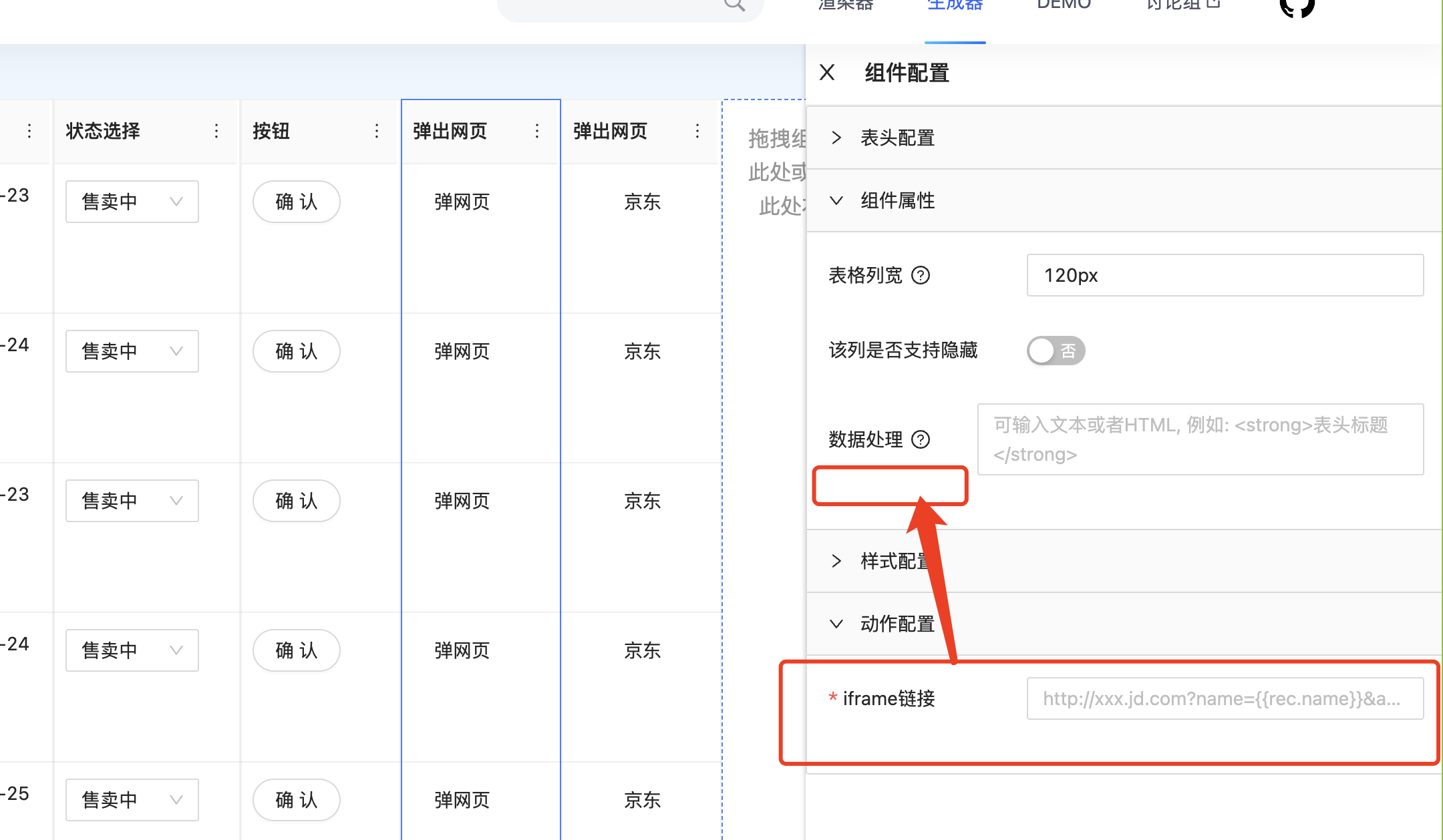
Task: Toggle the 该列是否支持隐藏 switch
Action: (x=1056, y=351)
